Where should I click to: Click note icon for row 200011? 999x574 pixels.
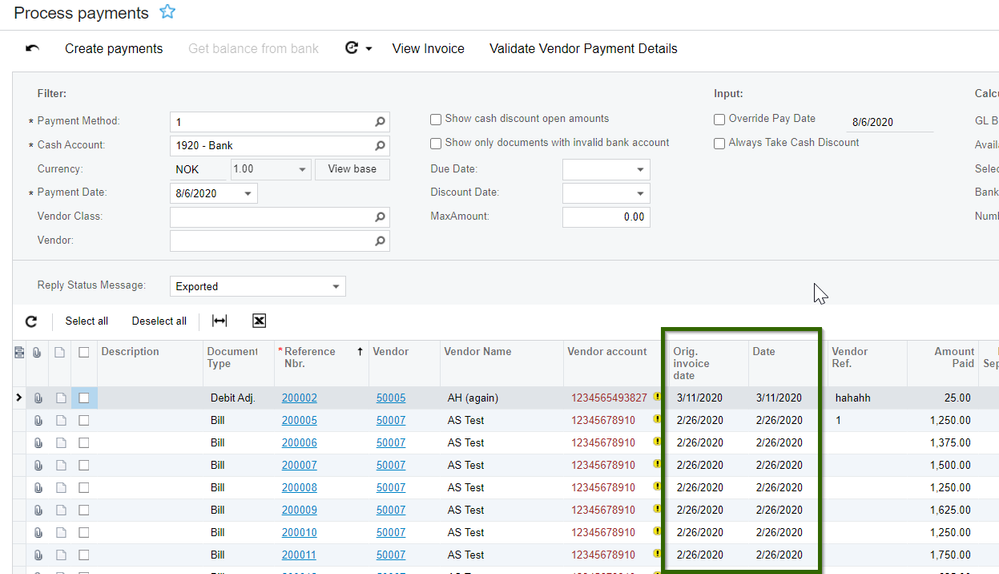(61, 555)
